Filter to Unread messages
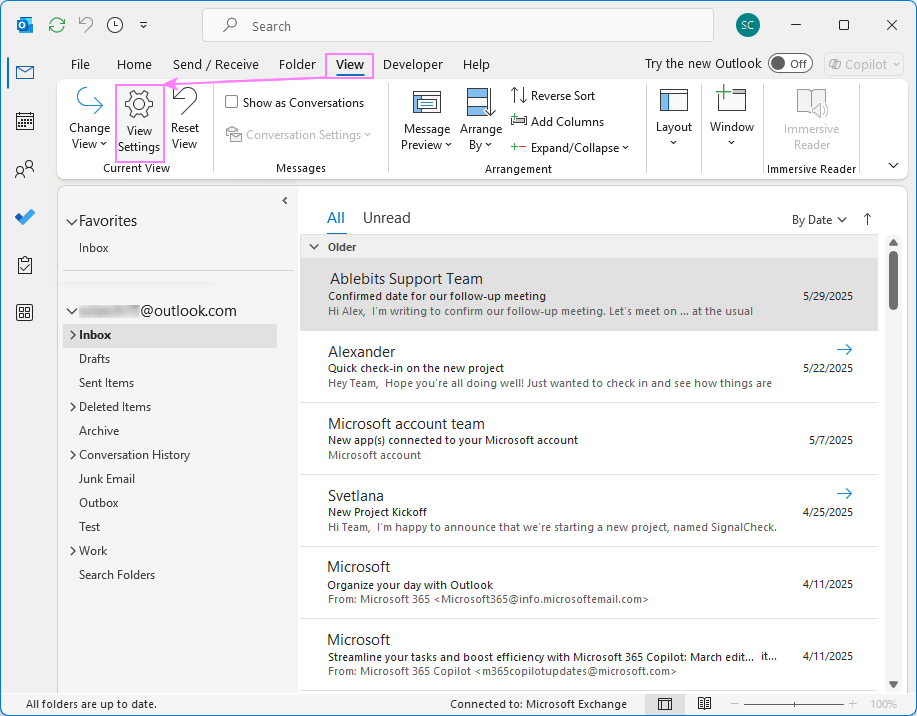 click(x=387, y=218)
